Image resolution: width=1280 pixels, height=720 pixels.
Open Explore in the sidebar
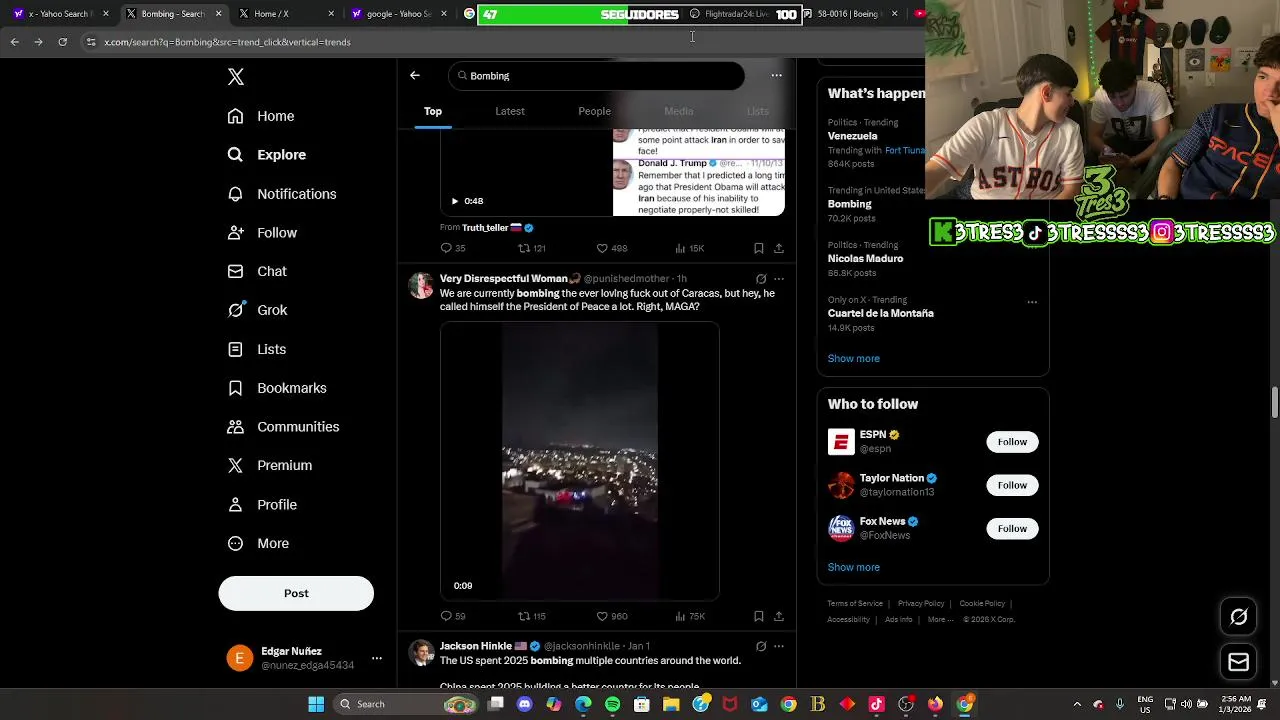point(267,155)
